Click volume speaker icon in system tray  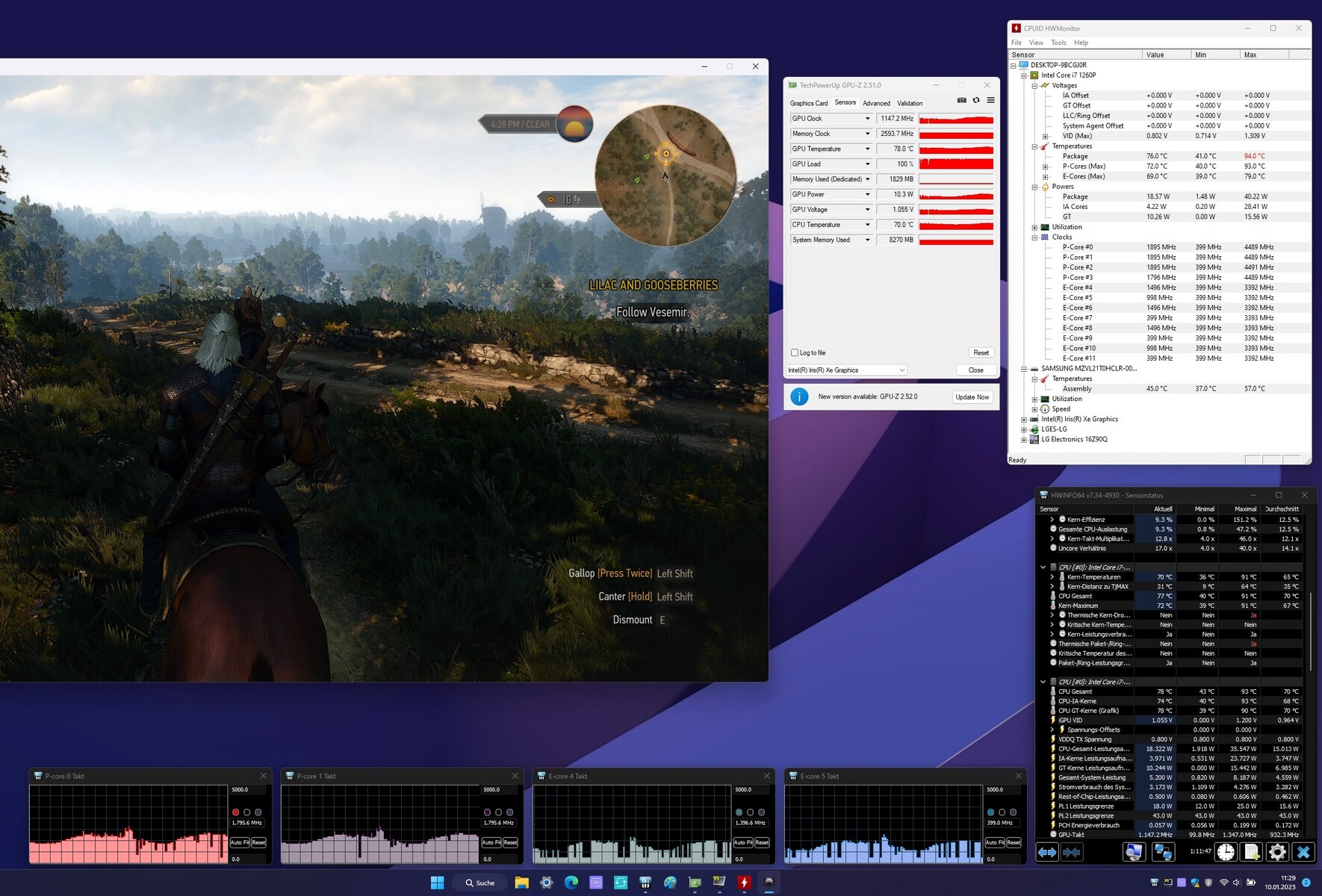point(1237,883)
